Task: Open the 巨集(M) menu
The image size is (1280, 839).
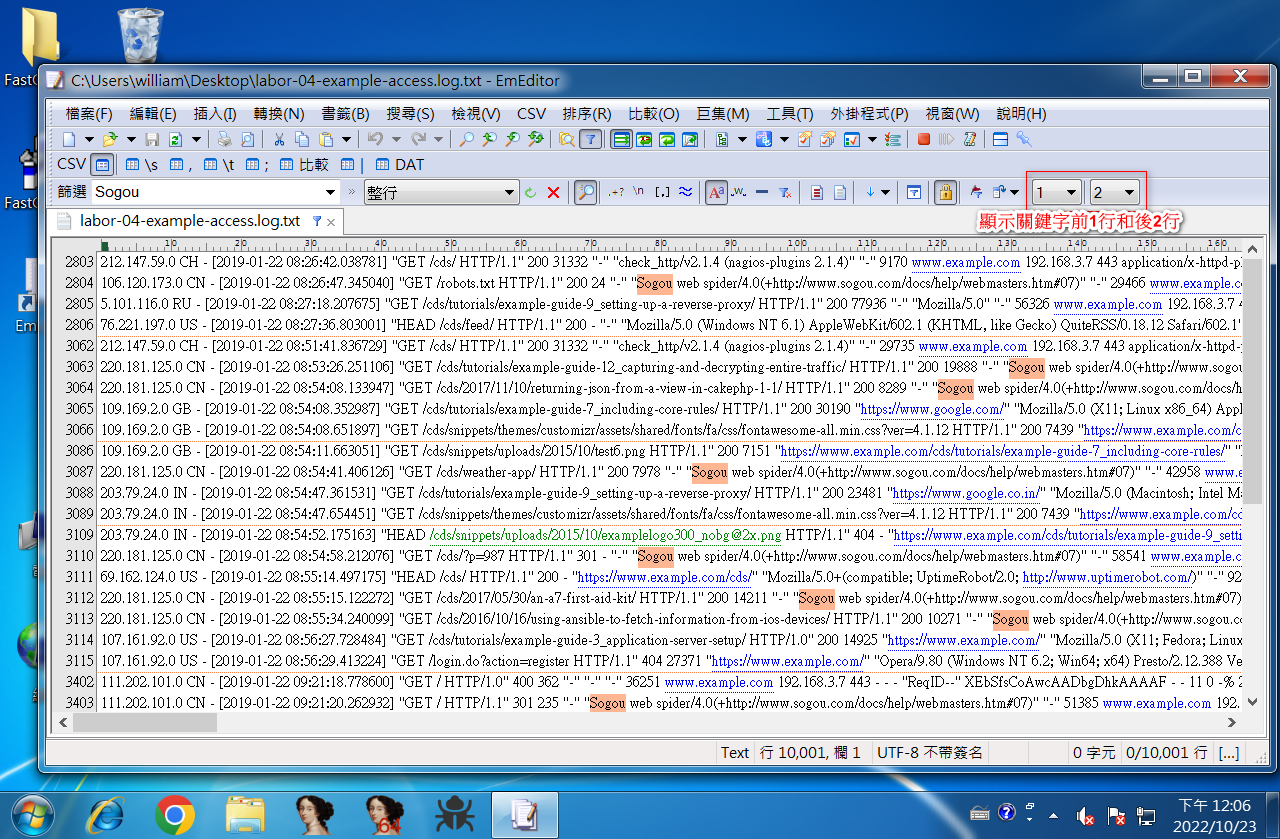Action: 723,114
